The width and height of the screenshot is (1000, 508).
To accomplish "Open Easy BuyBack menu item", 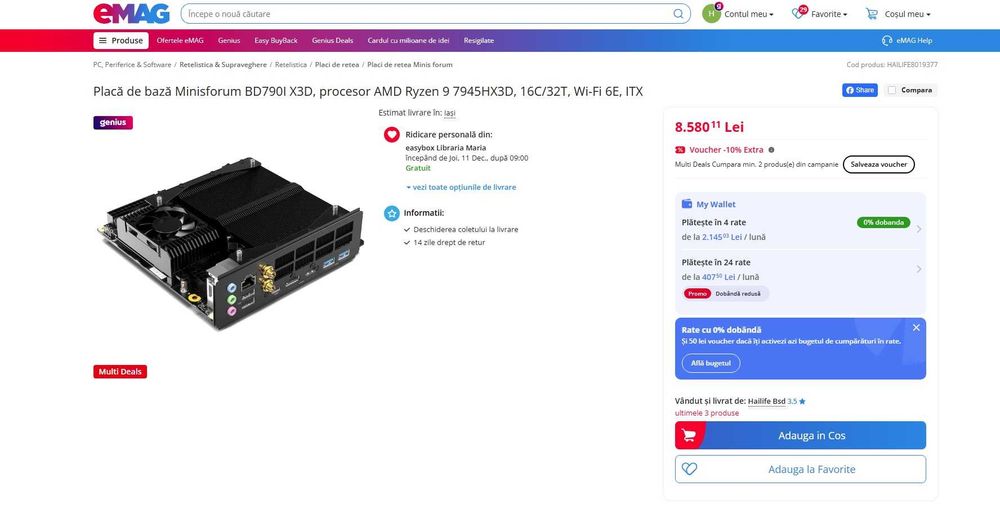I will [x=276, y=40].
